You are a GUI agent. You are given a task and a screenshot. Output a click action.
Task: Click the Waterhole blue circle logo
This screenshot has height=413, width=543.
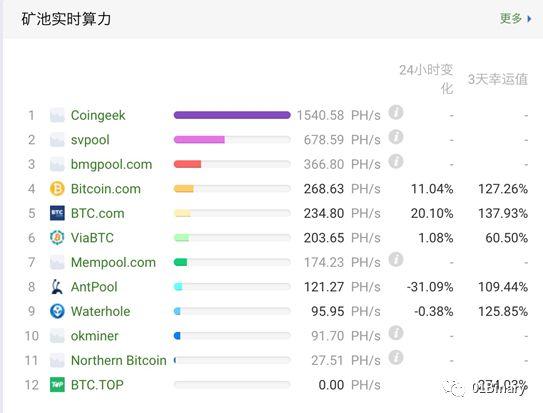point(57,311)
